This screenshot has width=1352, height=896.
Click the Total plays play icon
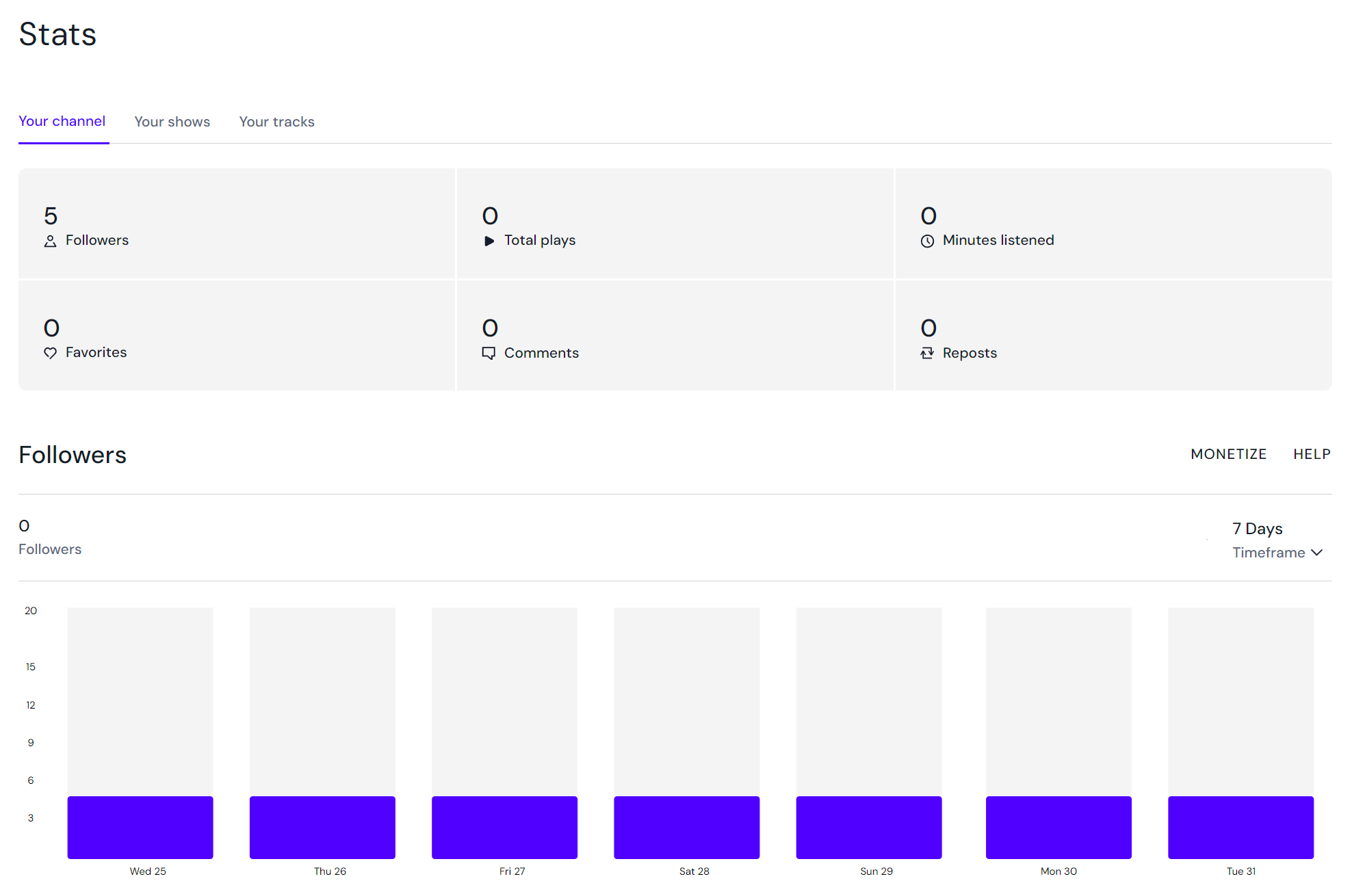tap(489, 241)
